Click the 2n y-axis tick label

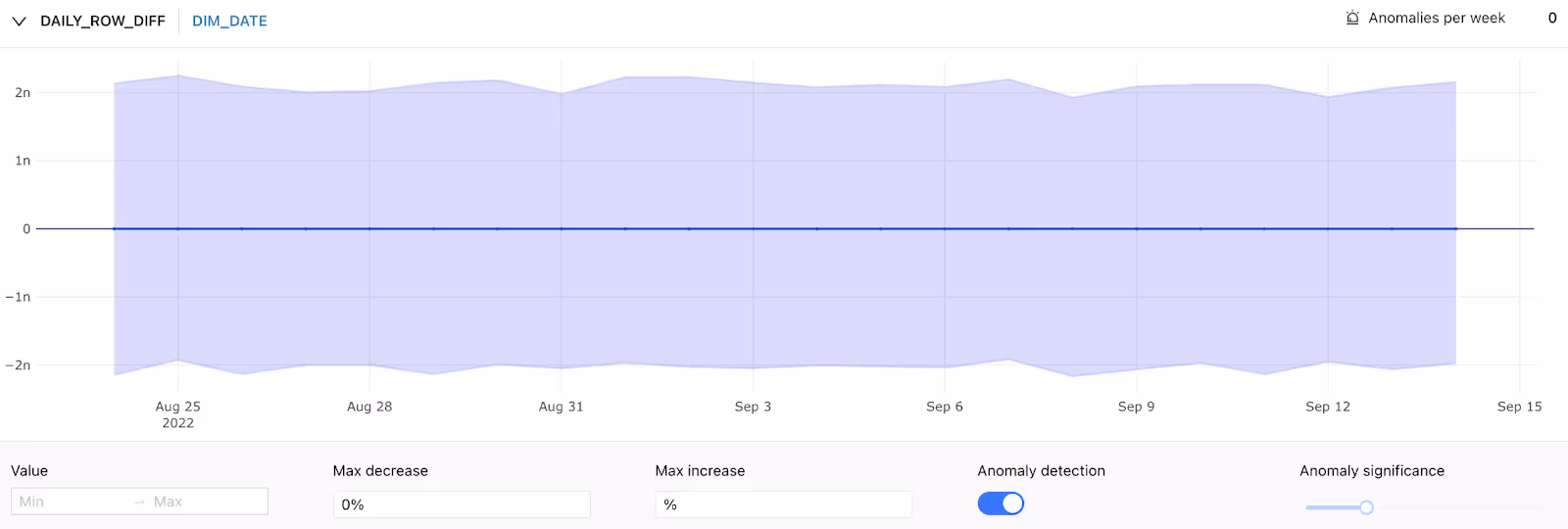tap(23, 93)
